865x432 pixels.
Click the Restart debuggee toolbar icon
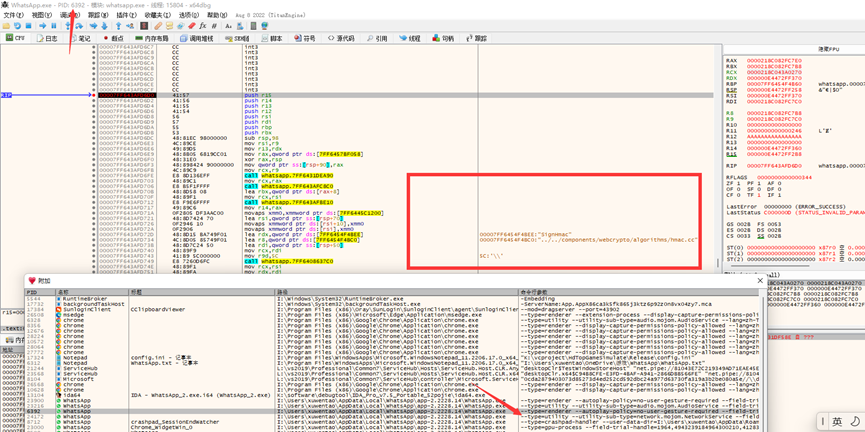click(17, 26)
